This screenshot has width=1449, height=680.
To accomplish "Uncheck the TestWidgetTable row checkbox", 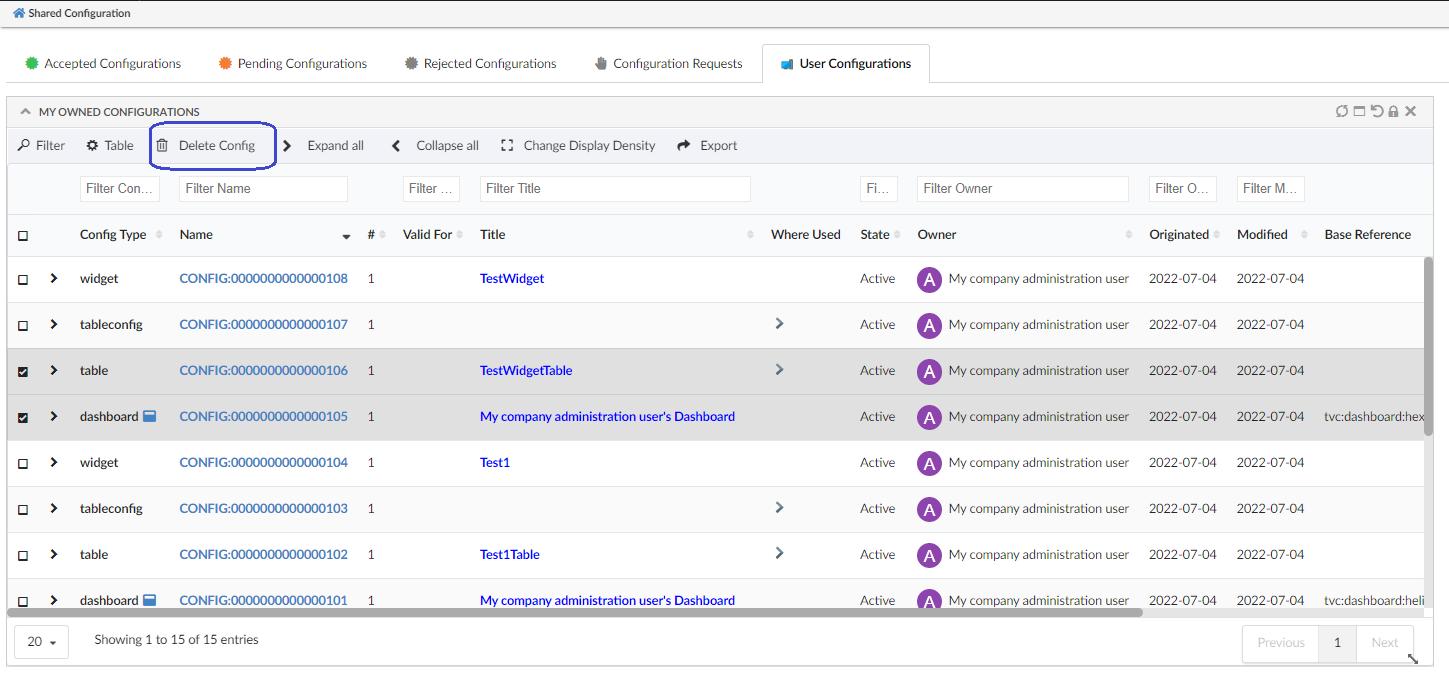I will (23, 372).
